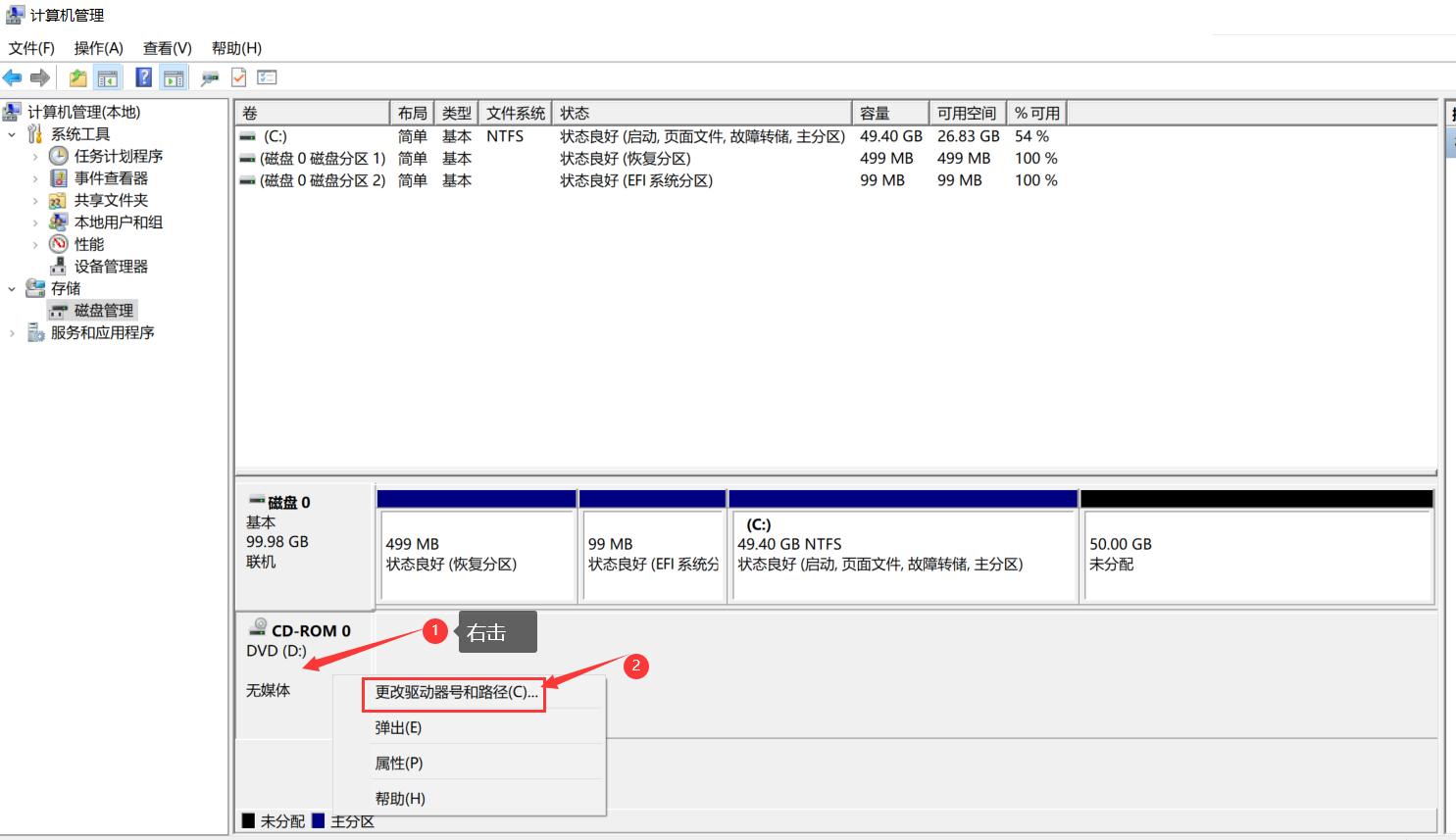Click the blue 主分区 legend swatch
The width and height of the screenshot is (1456, 840).
click(318, 821)
